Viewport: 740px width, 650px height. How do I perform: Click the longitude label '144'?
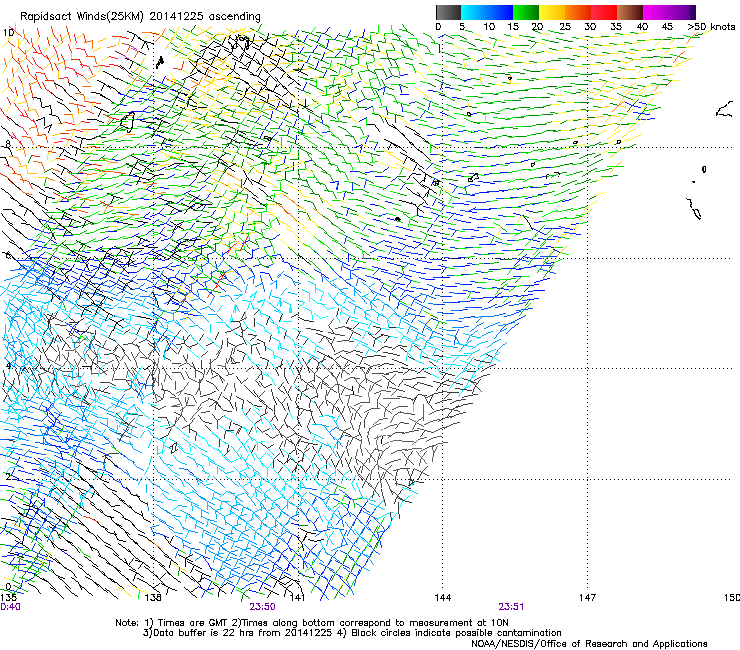[442, 598]
